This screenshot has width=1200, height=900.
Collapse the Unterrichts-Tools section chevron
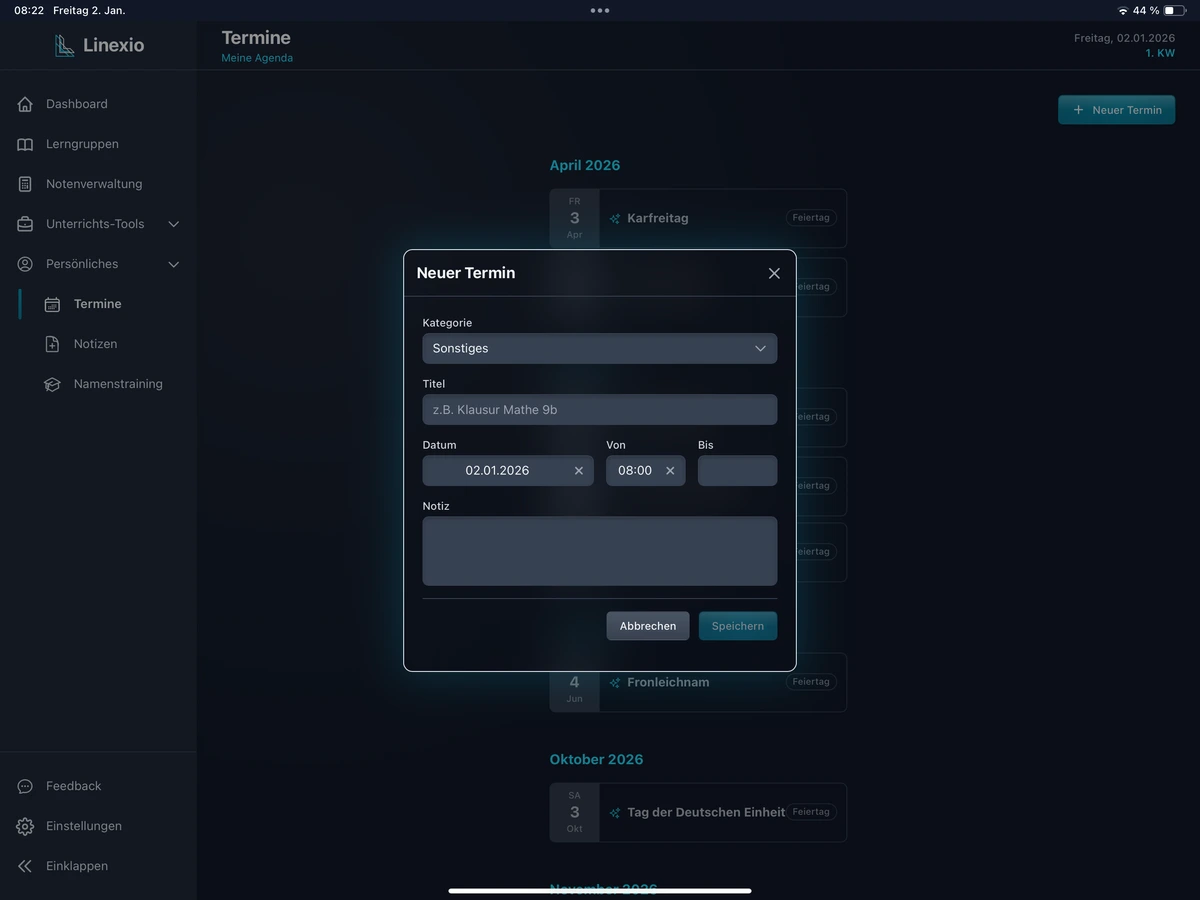(173, 224)
